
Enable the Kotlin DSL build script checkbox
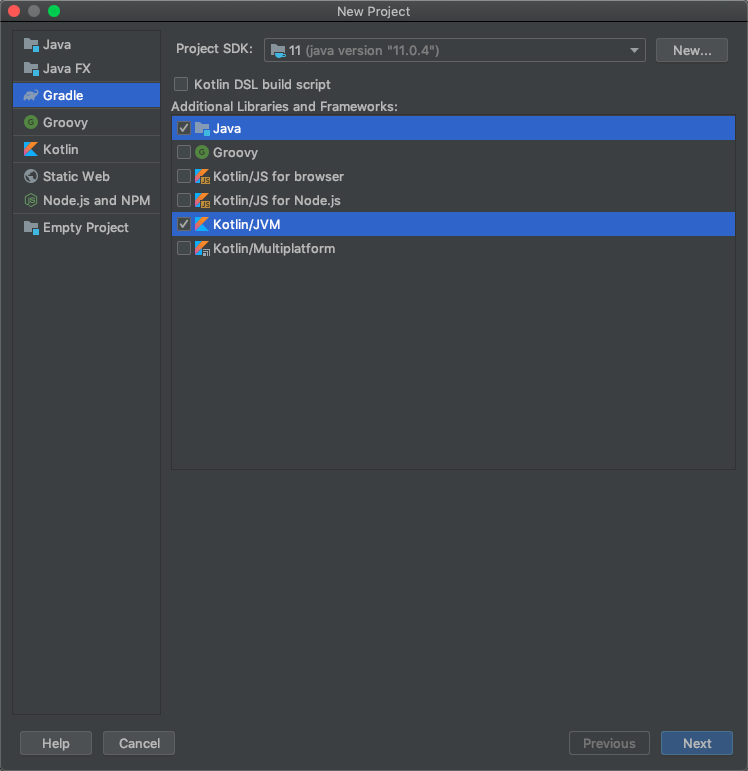[x=181, y=84]
